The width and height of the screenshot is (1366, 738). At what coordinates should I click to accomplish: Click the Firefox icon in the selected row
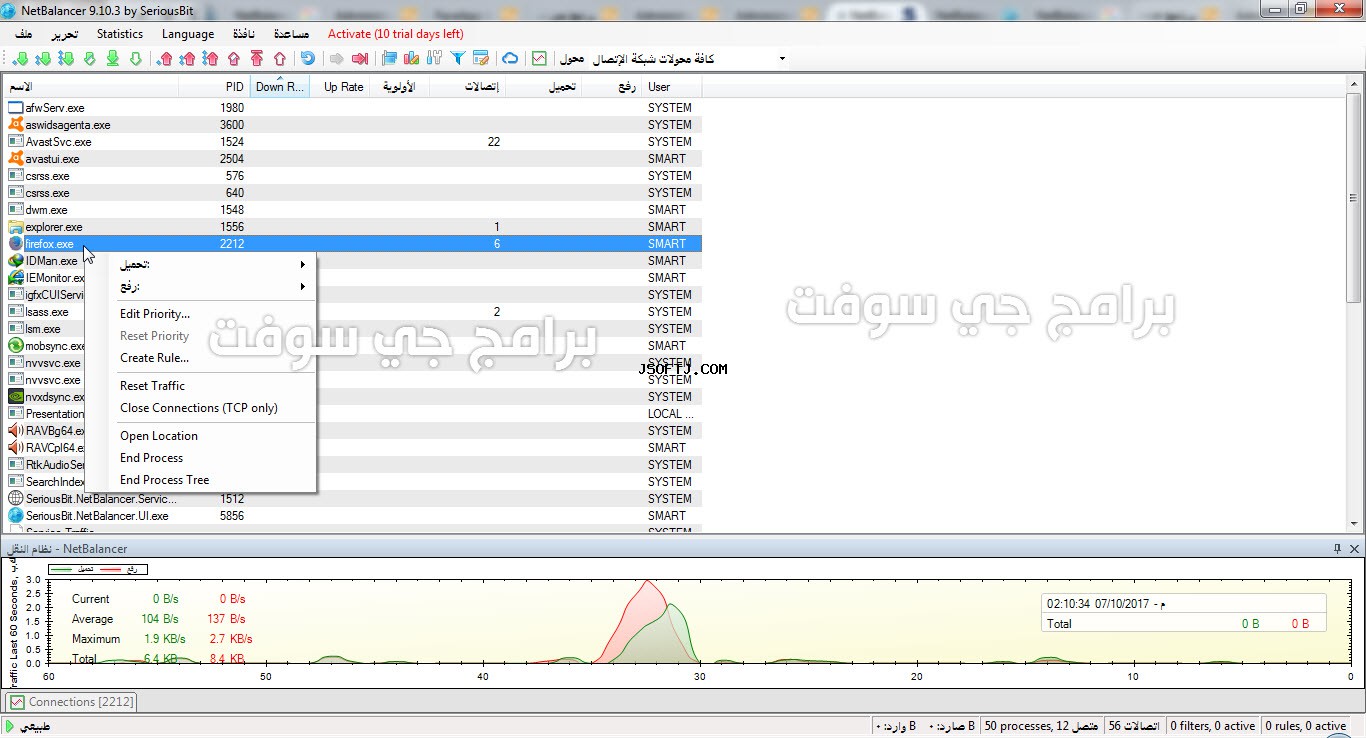[x=15, y=244]
